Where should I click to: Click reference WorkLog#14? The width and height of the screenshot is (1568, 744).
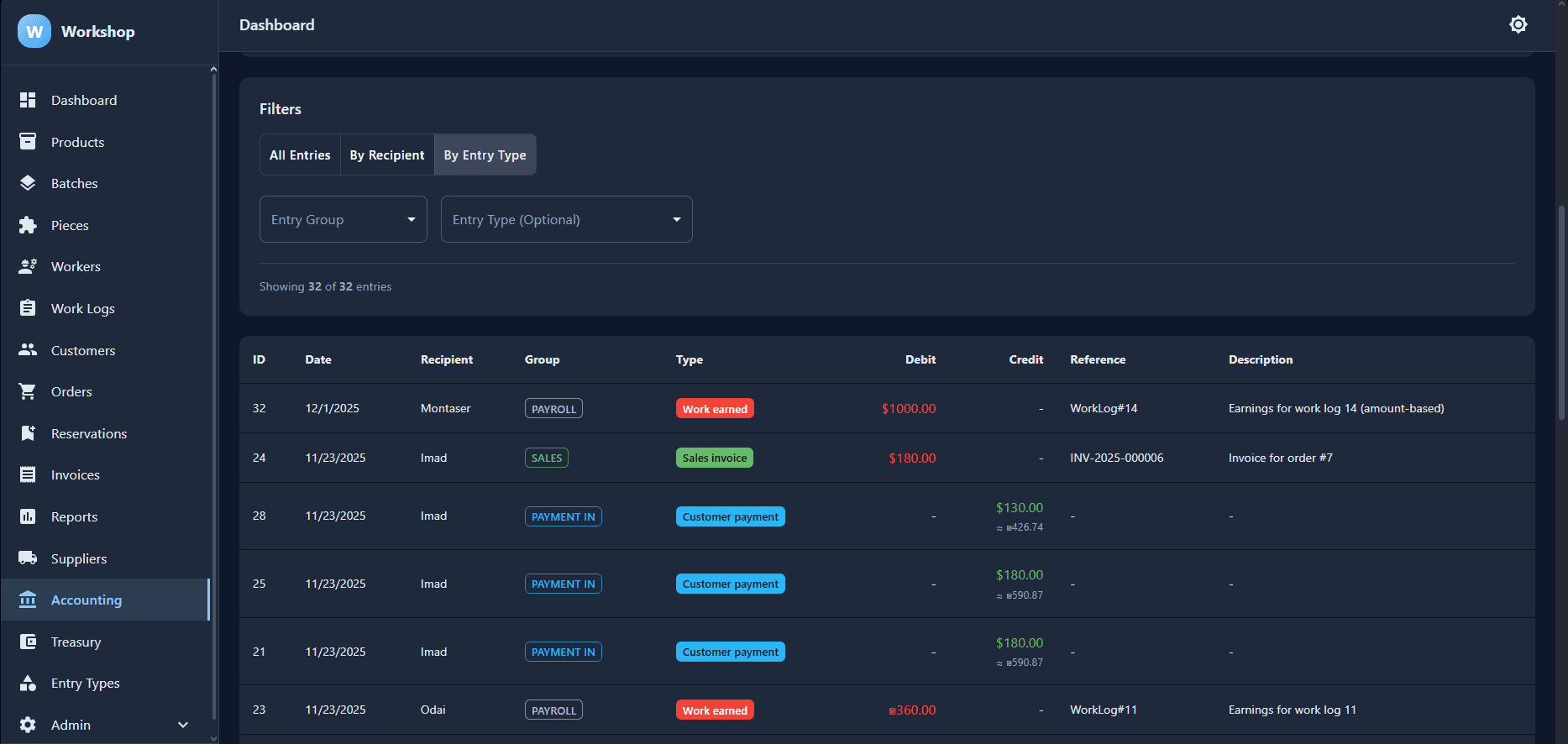click(1104, 408)
